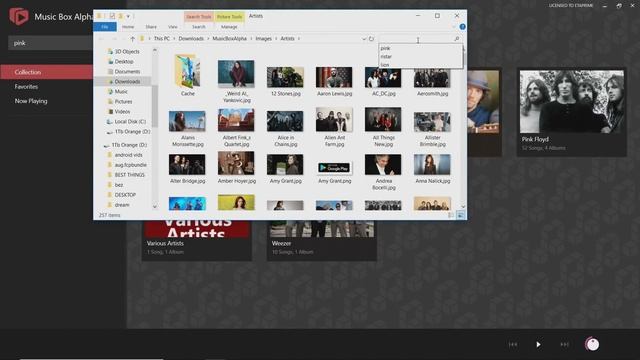Screen dimensions: 640x360
Task: Skip to previous track in Music Box
Action: 513,344
